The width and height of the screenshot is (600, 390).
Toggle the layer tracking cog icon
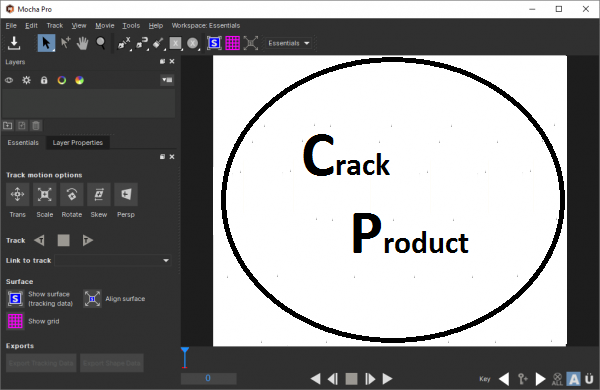click(26, 80)
